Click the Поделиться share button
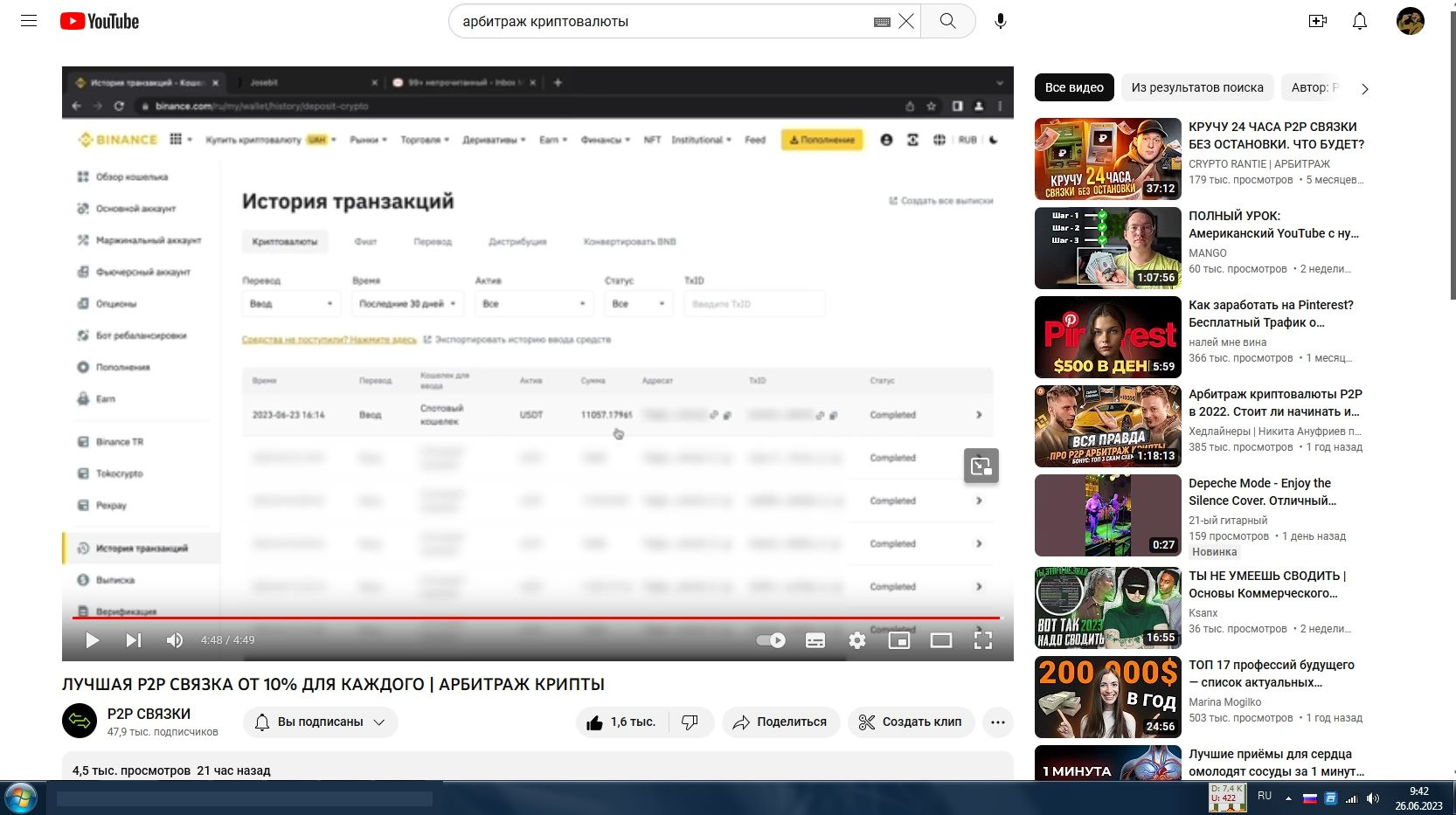 coord(780,722)
